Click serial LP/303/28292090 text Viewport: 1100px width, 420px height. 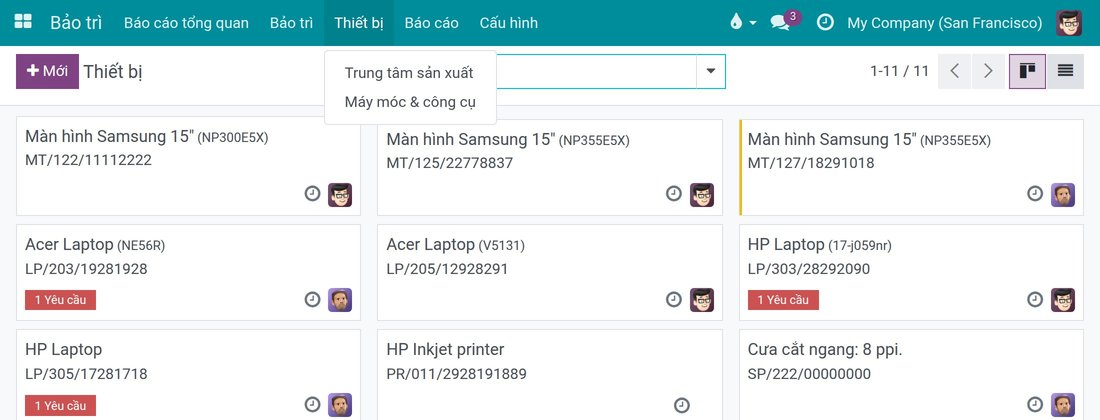[809, 269]
